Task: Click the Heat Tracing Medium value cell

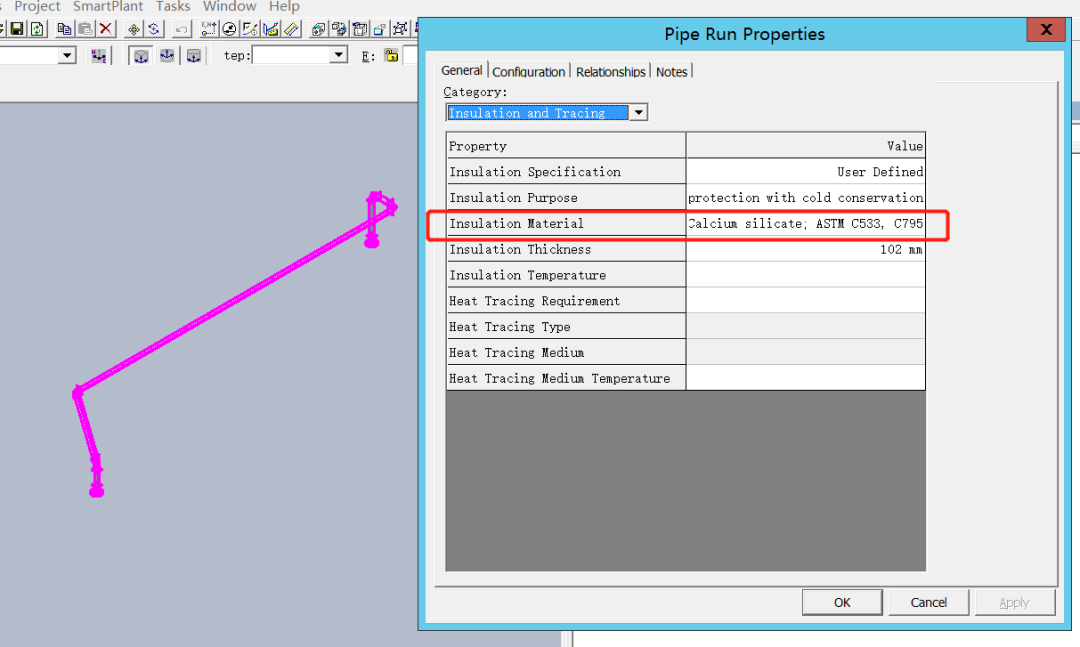Action: click(805, 353)
